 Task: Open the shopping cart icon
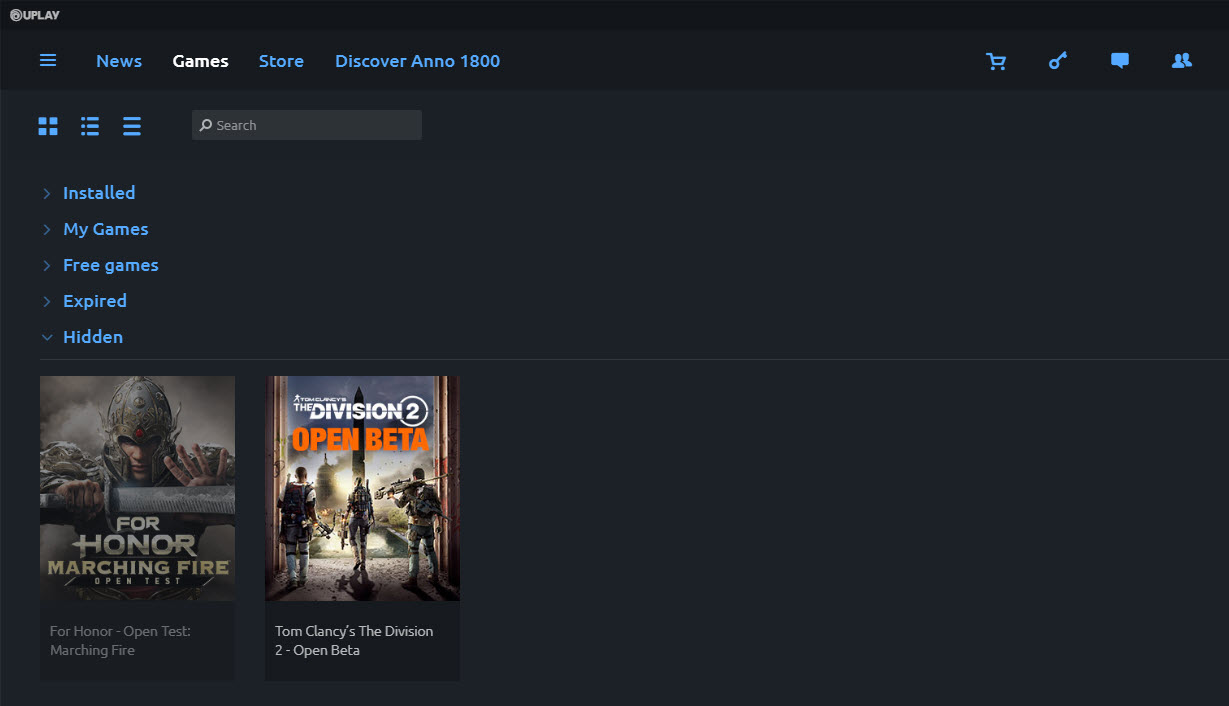[x=996, y=61]
